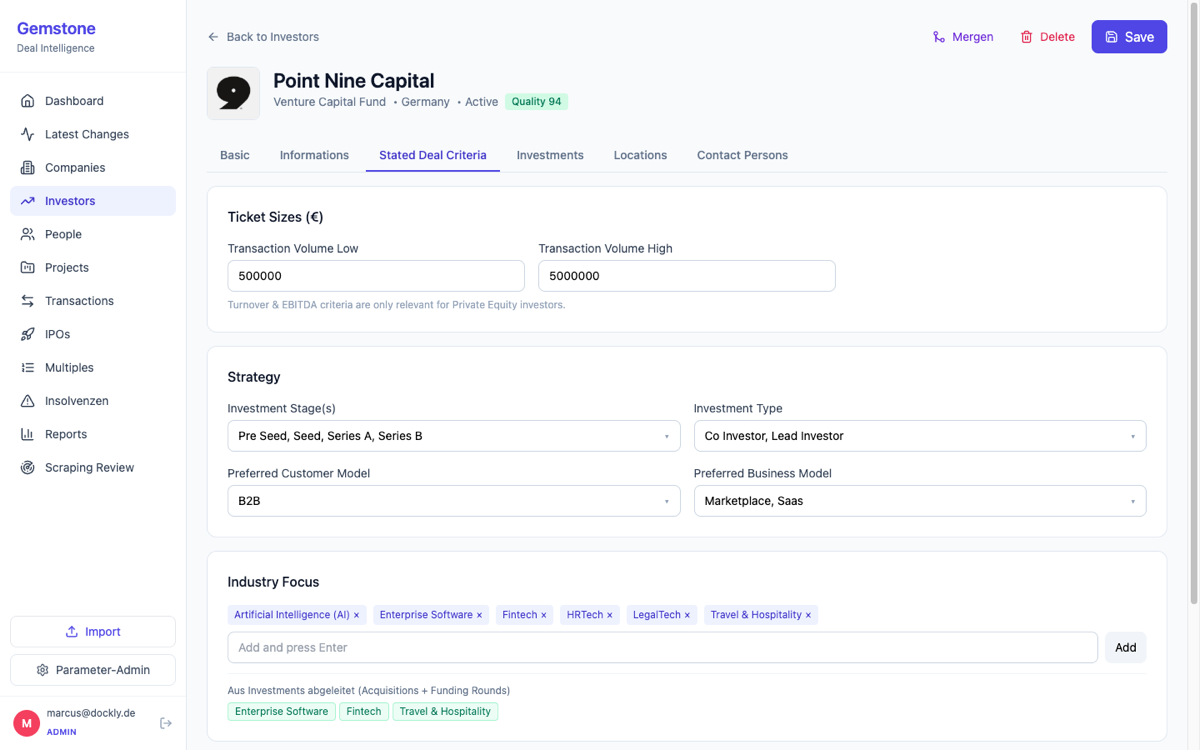1200x750 pixels.
Task: Open Companies in the sidebar
Action: click(93, 168)
